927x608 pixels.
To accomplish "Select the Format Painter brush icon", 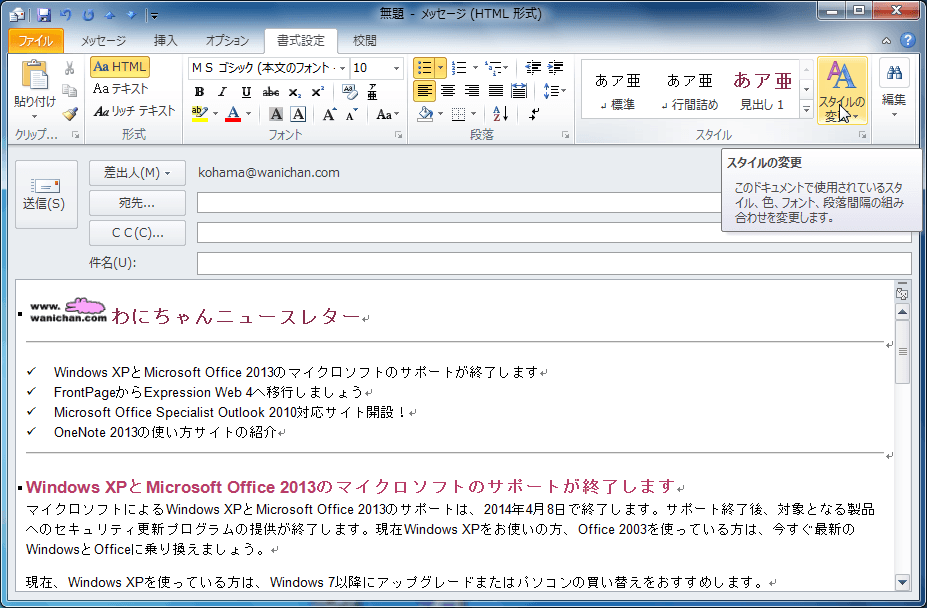I will 70,113.
